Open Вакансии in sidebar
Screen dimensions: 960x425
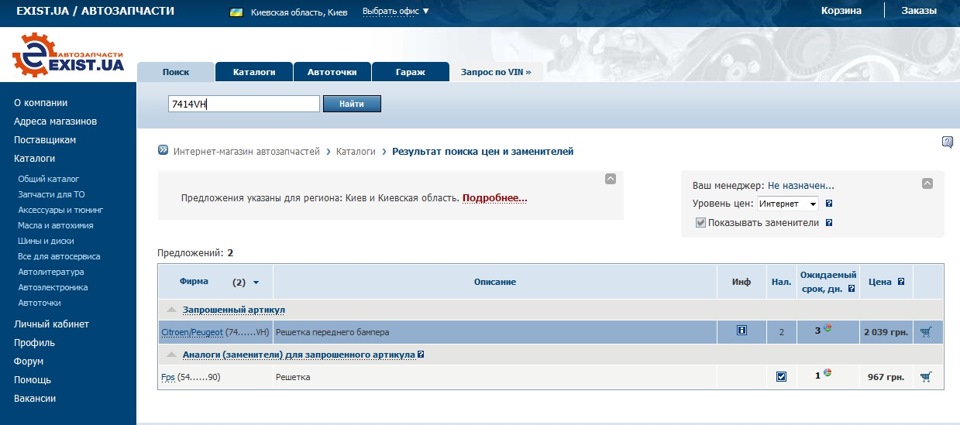[x=35, y=398]
